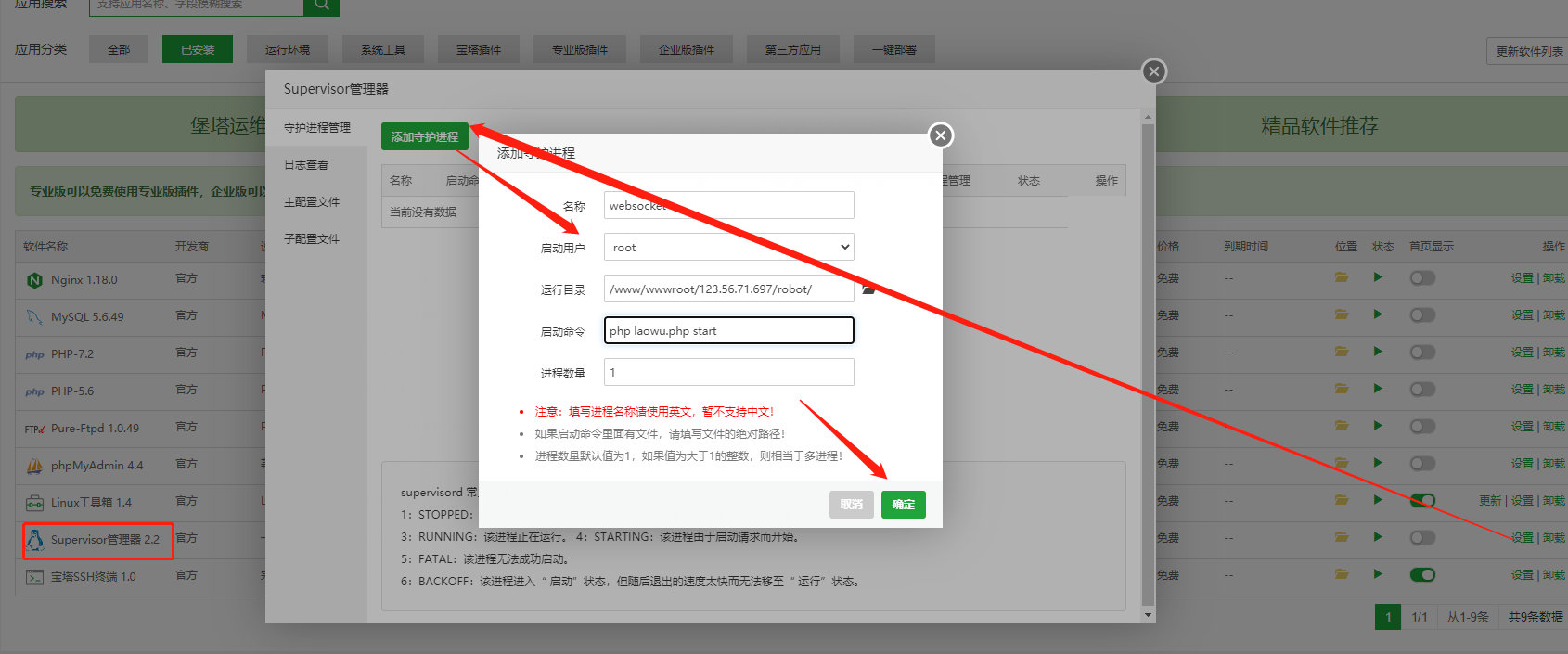This screenshot has height=654, width=1568.
Task: Toggle the homepage display switch for phpMyAdmin
Action: (1422, 464)
